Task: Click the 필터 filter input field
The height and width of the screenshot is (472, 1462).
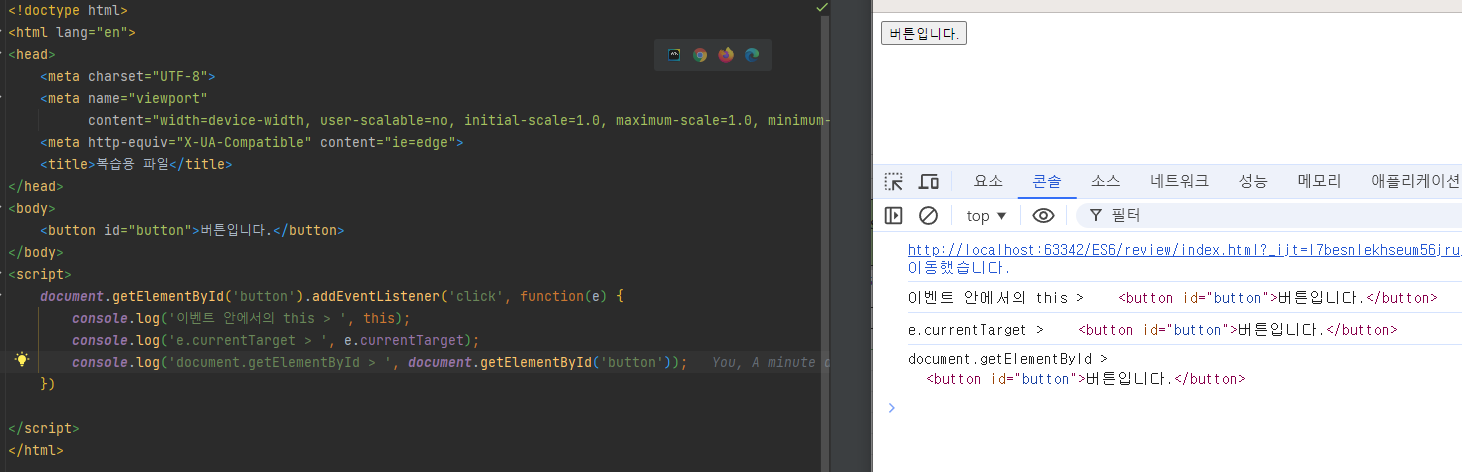Action: point(1270,215)
